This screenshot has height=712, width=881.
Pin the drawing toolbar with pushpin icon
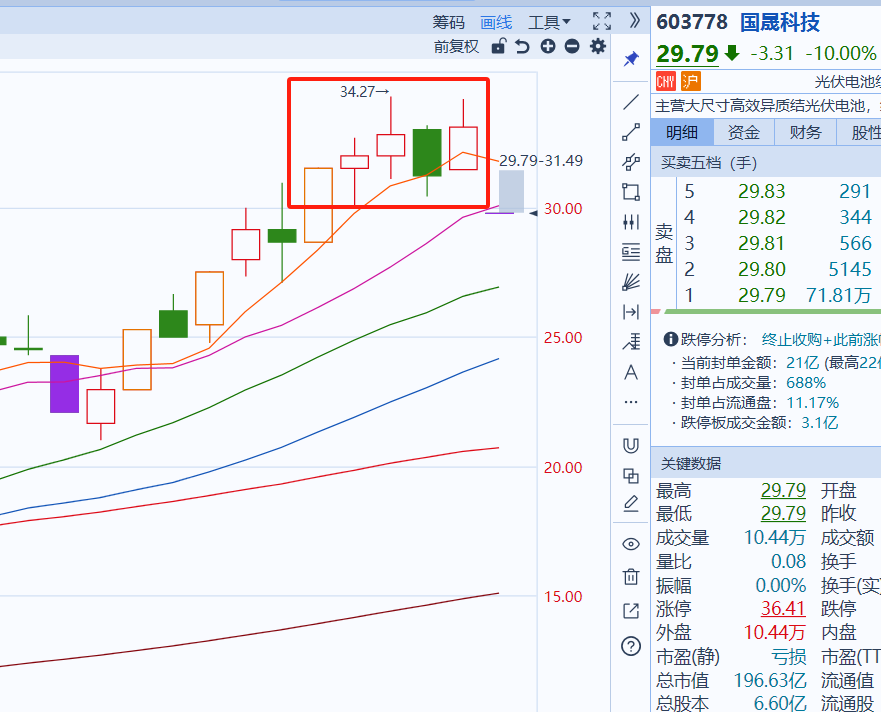[x=631, y=58]
